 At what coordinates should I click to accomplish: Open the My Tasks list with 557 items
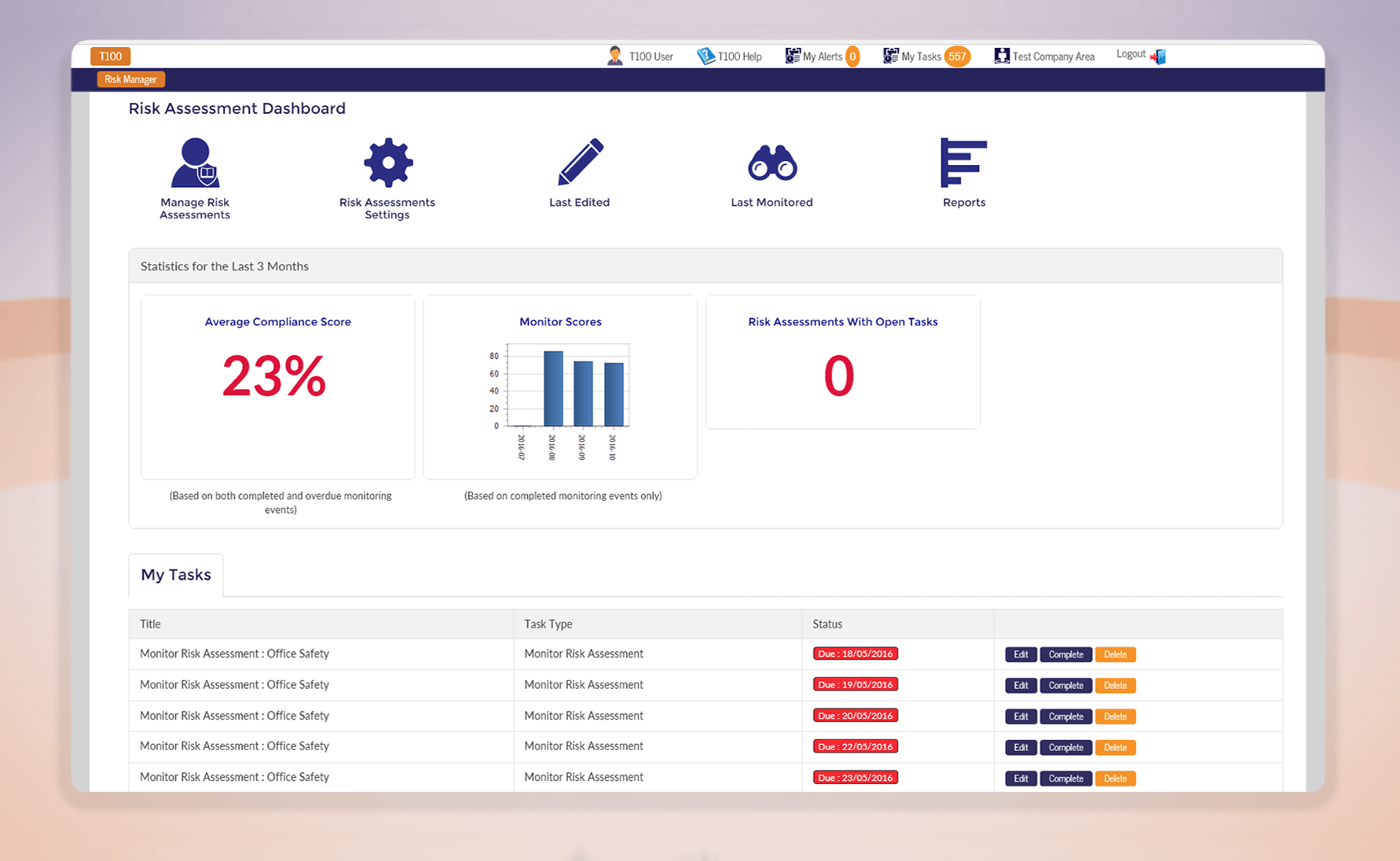click(923, 56)
